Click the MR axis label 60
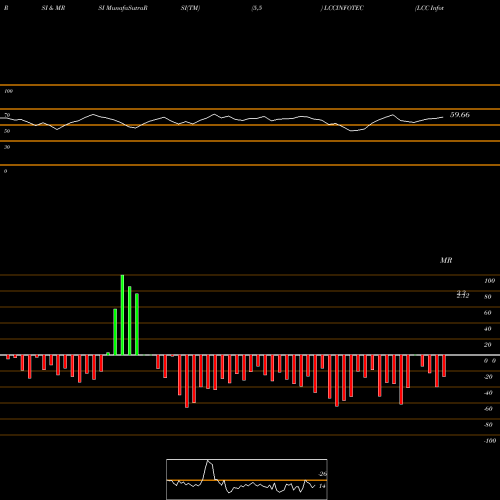The width and height of the screenshot is (500, 500). [488, 313]
